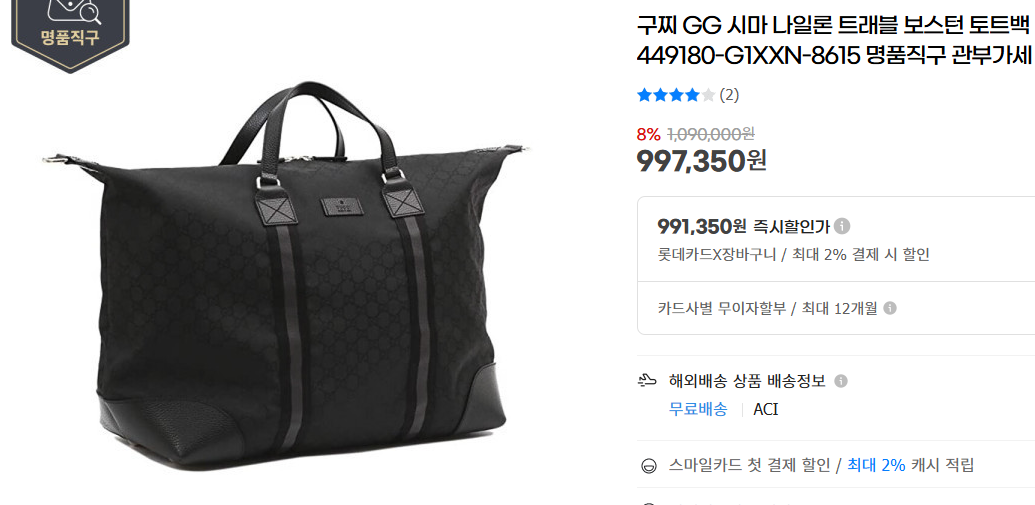Click the ACI shipping carrier label

766,409
